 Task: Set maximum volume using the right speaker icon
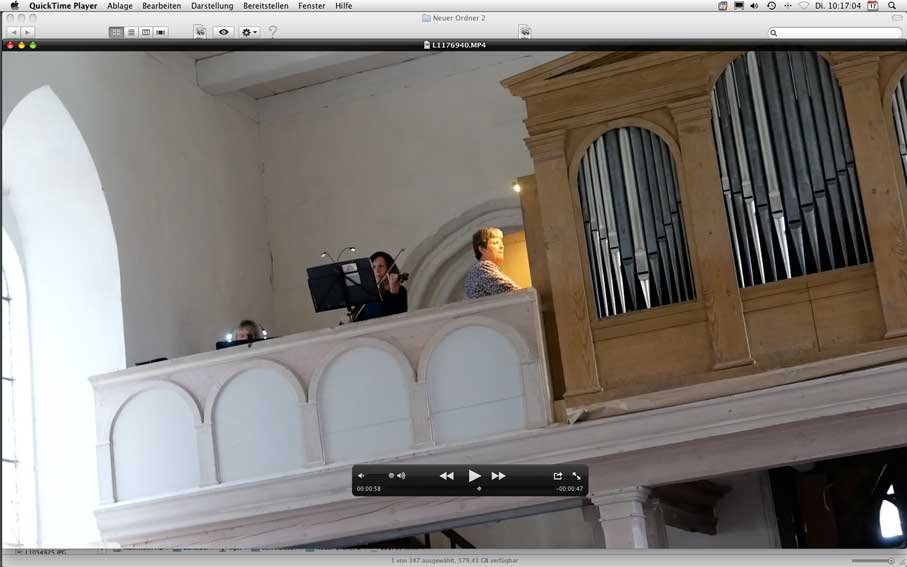point(401,476)
